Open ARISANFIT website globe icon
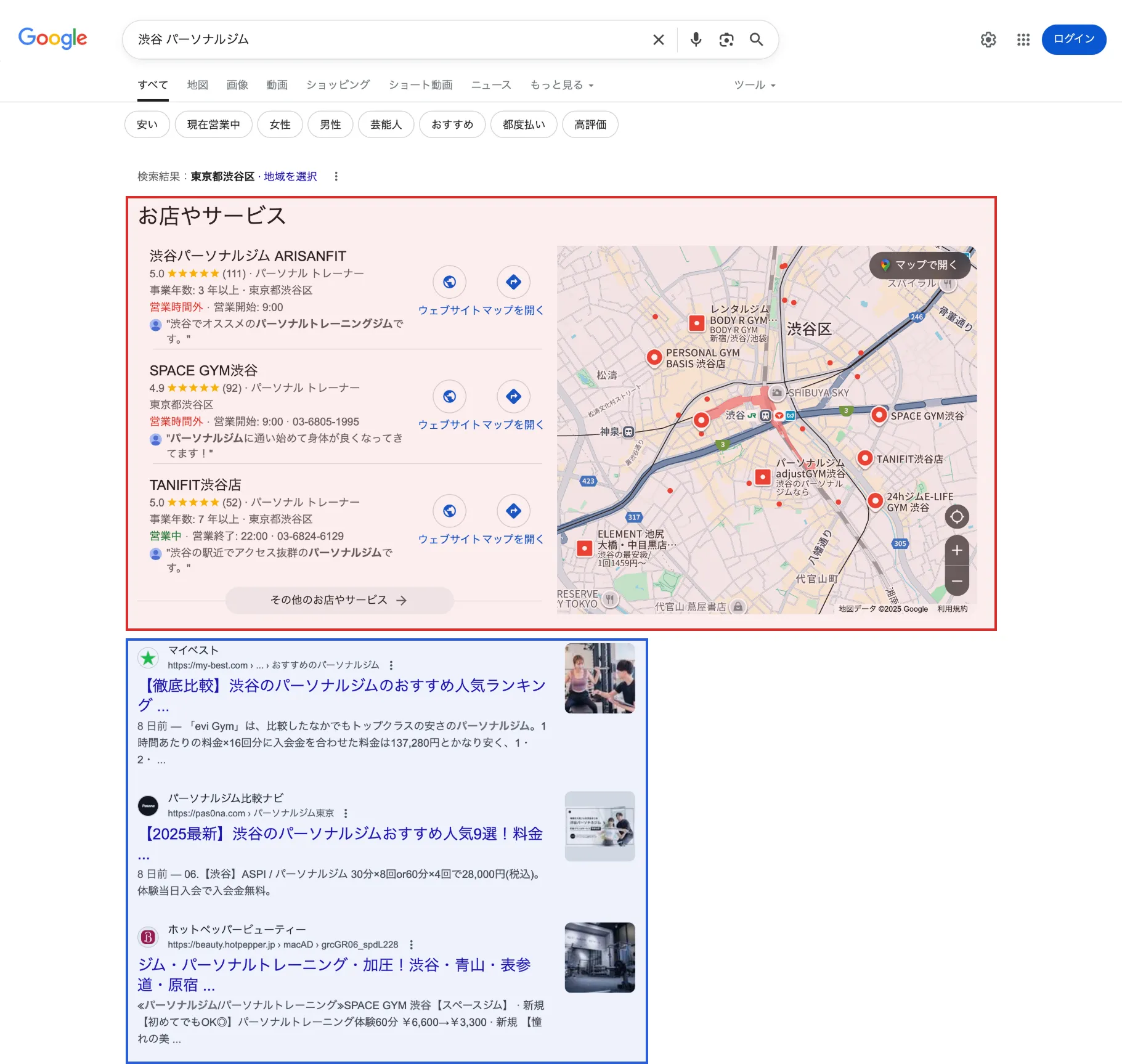This screenshot has width=1122, height=1064. click(x=450, y=282)
